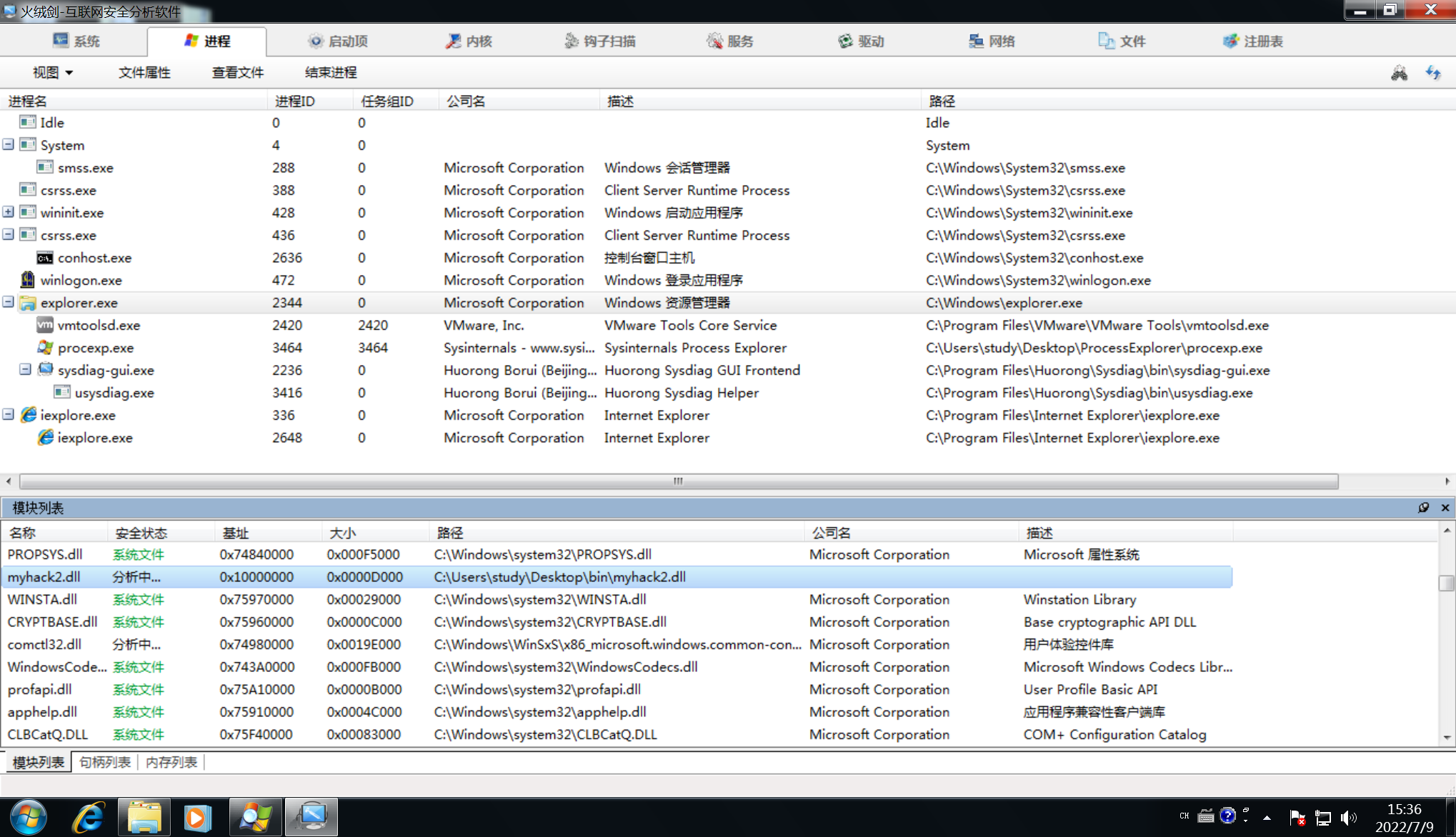Image resolution: width=1456 pixels, height=837 pixels.
Task: Click the pin icon in module list header
Action: pyautogui.click(x=1424, y=508)
